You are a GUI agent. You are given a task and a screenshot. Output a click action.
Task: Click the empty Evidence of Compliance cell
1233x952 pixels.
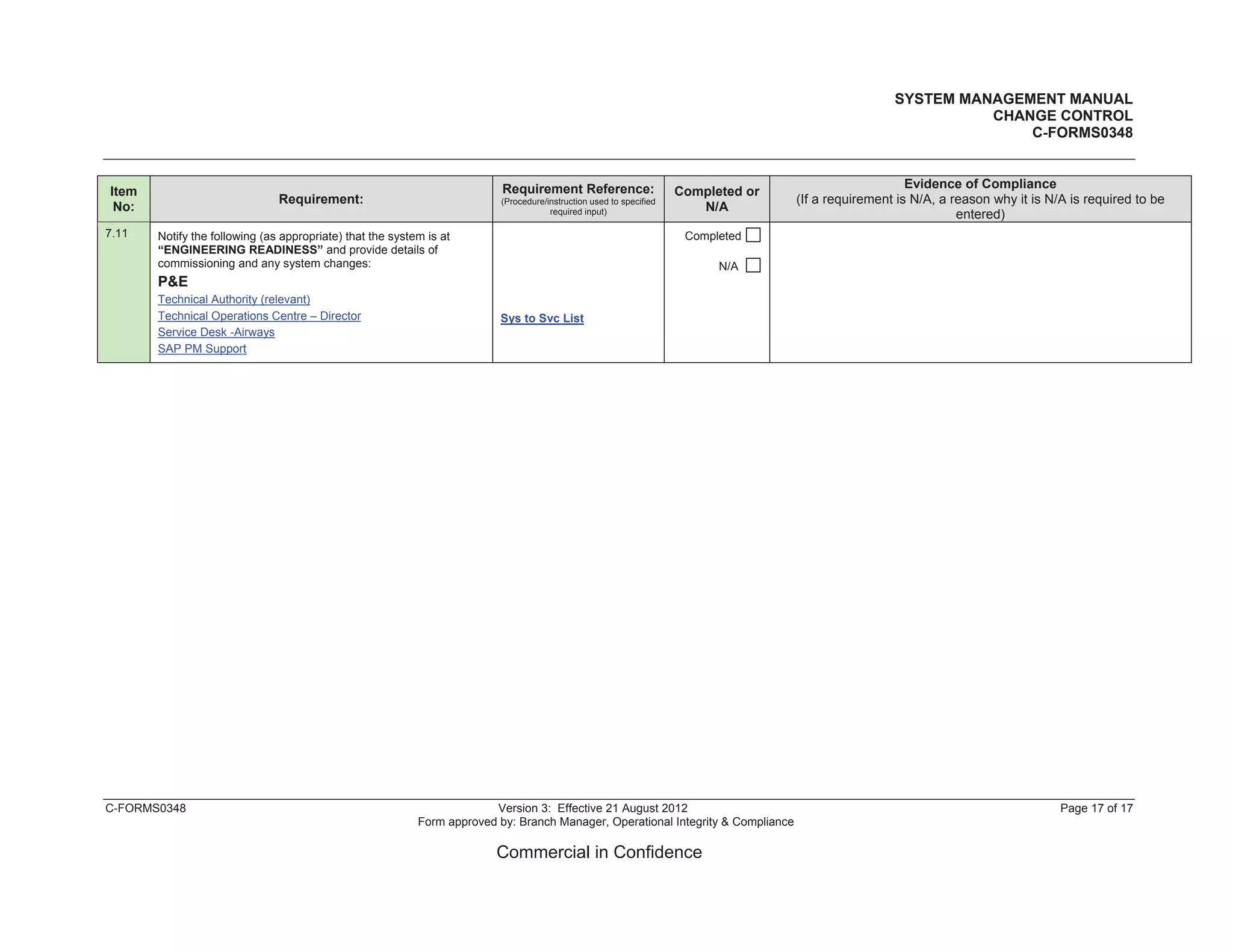(x=980, y=292)
